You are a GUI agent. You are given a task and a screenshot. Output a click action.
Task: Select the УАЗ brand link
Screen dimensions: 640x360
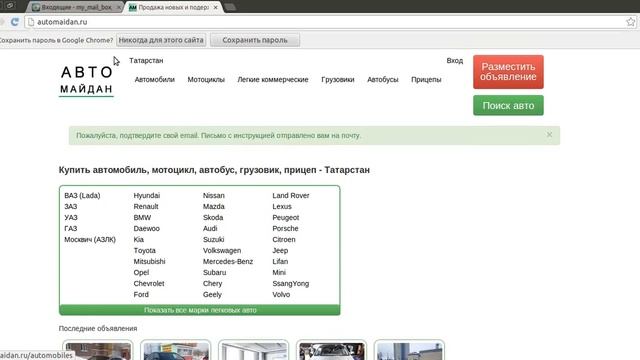[71, 218]
